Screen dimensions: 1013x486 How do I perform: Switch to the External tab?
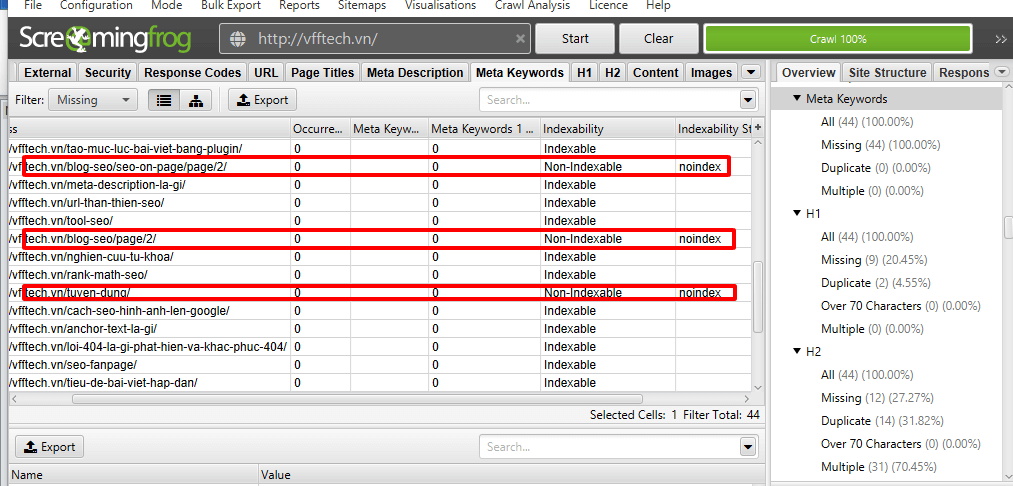(x=48, y=72)
